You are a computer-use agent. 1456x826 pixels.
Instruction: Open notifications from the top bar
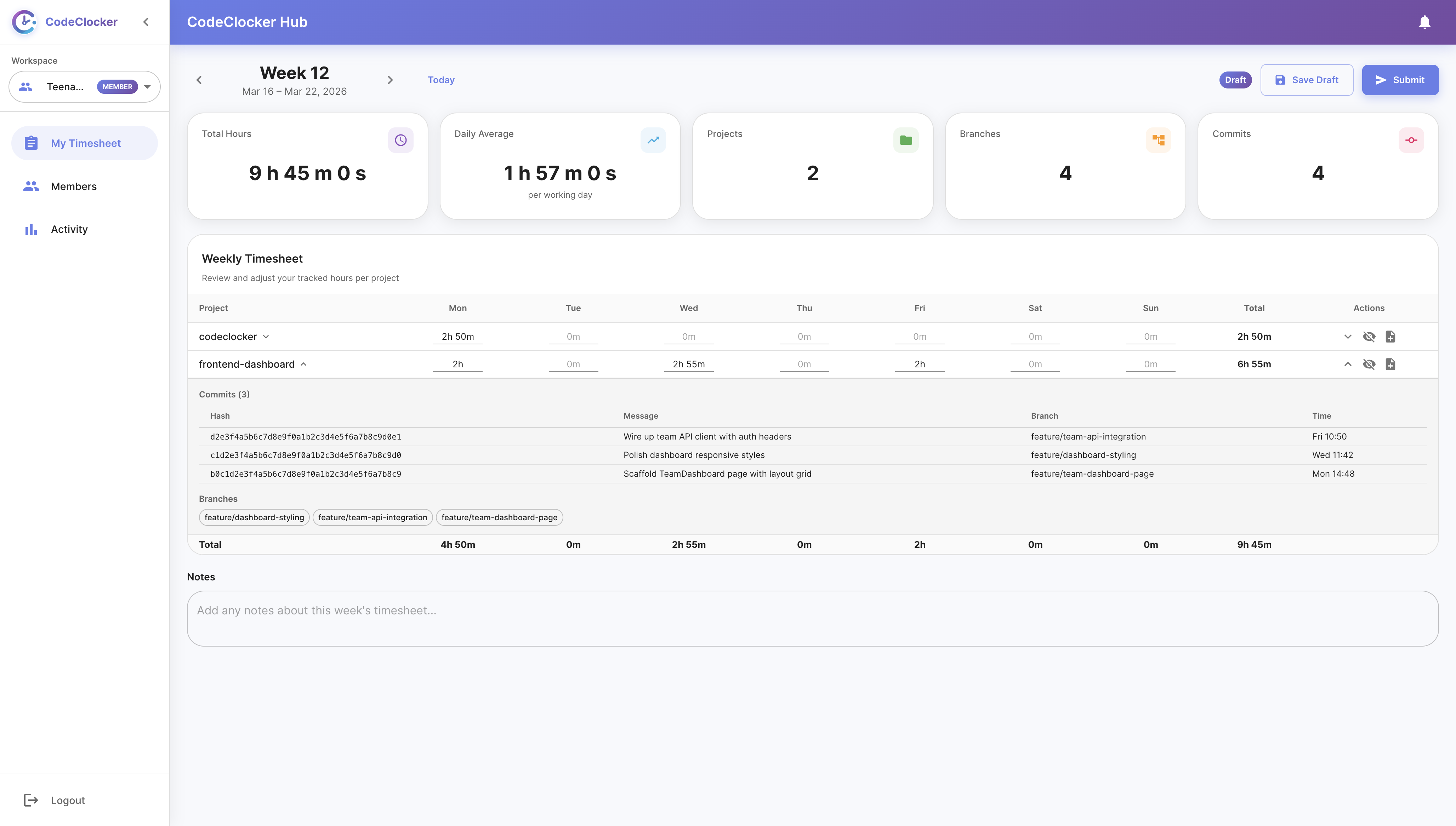click(1425, 22)
